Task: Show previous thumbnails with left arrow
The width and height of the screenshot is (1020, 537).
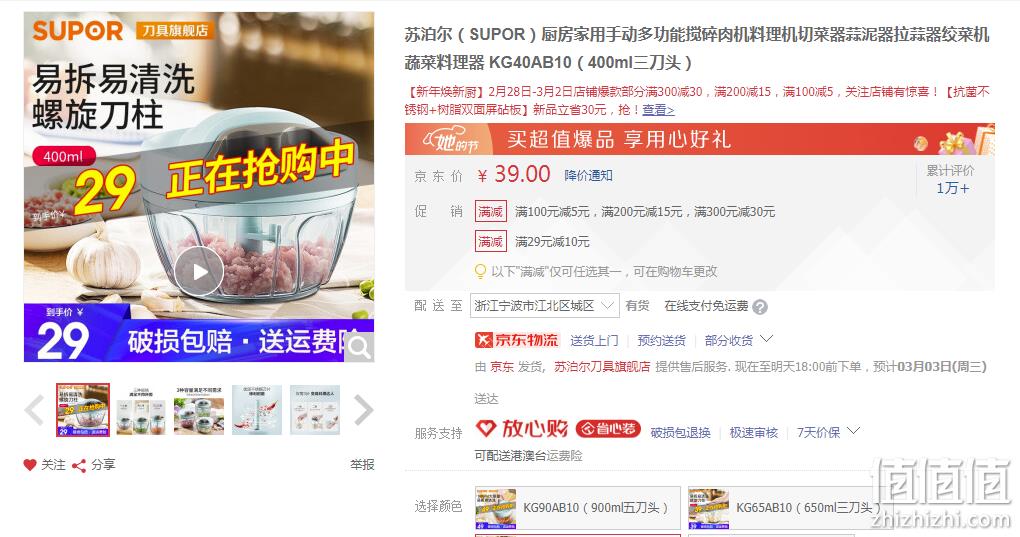Action: tap(34, 410)
